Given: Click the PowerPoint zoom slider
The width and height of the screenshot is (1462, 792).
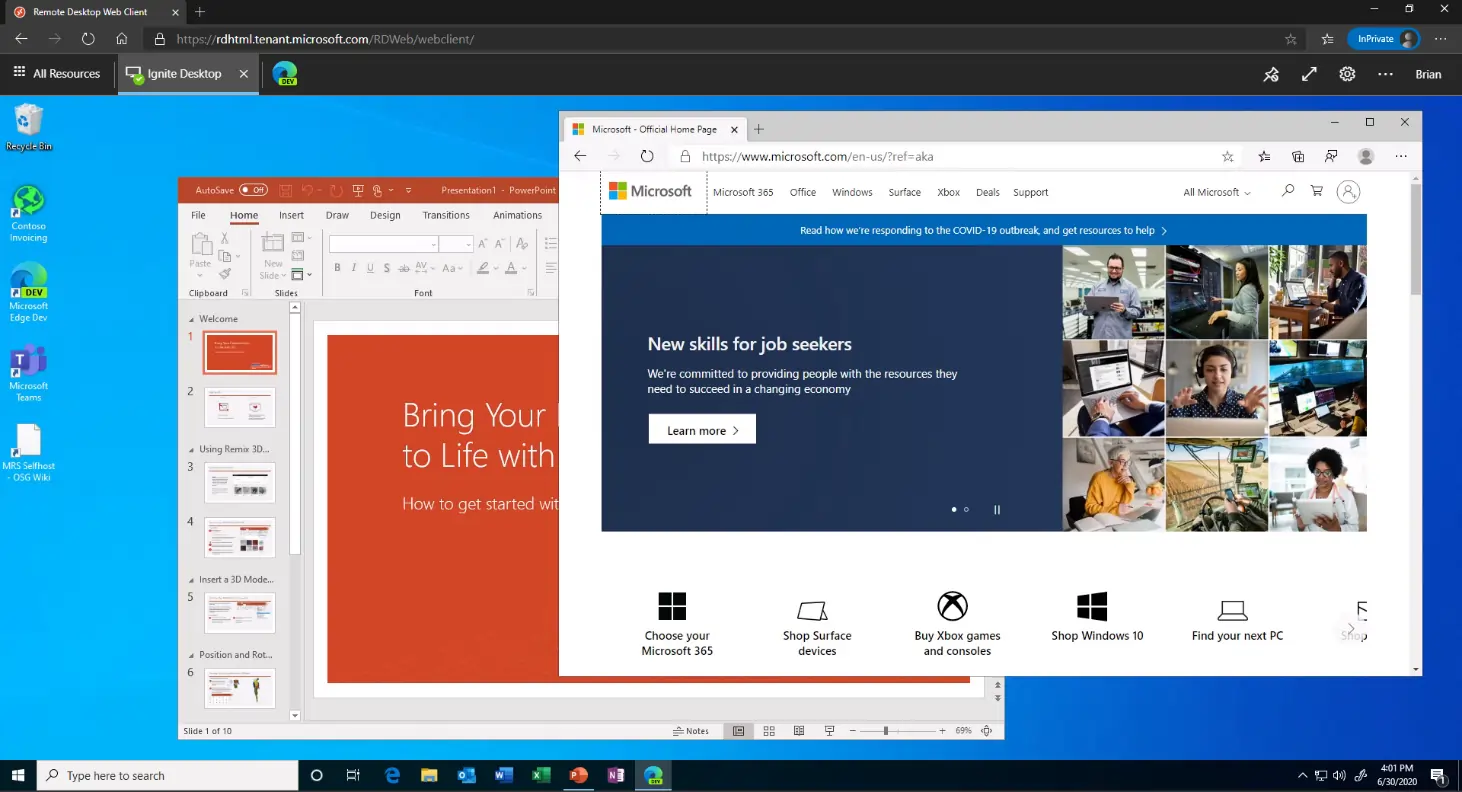Looking at the screenshot, I should click(x=886, y=731).
